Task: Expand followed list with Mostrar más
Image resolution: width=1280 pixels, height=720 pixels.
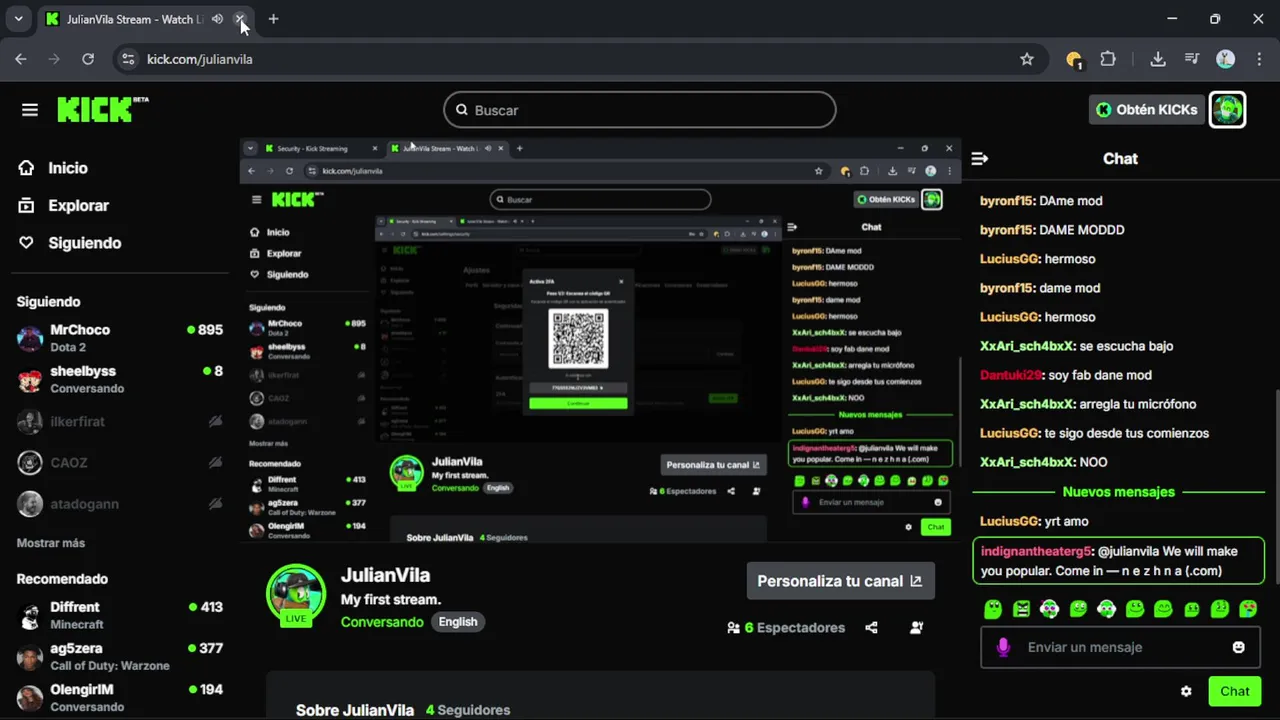Action: click(51, 543)
